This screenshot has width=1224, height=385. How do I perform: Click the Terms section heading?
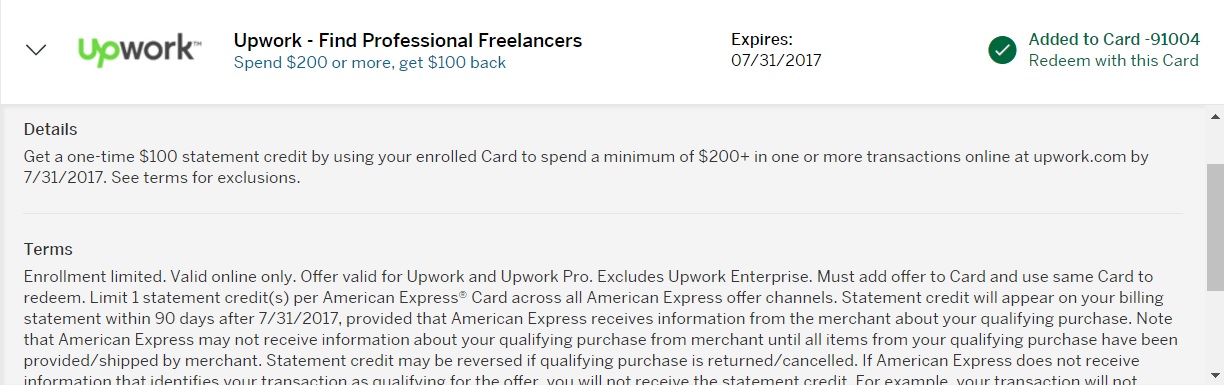(49, 249)
